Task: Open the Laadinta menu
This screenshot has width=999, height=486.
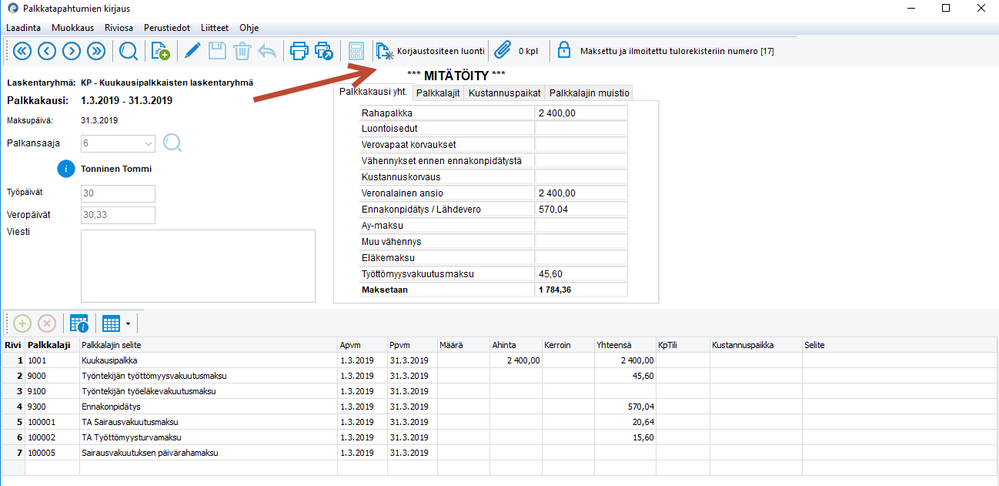Action: point(24,28)
